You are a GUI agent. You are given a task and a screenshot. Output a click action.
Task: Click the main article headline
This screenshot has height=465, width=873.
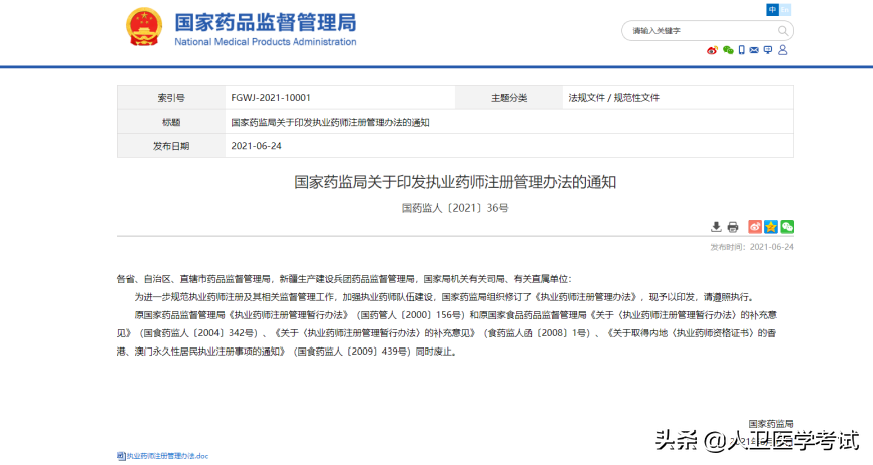click(455, 182)
